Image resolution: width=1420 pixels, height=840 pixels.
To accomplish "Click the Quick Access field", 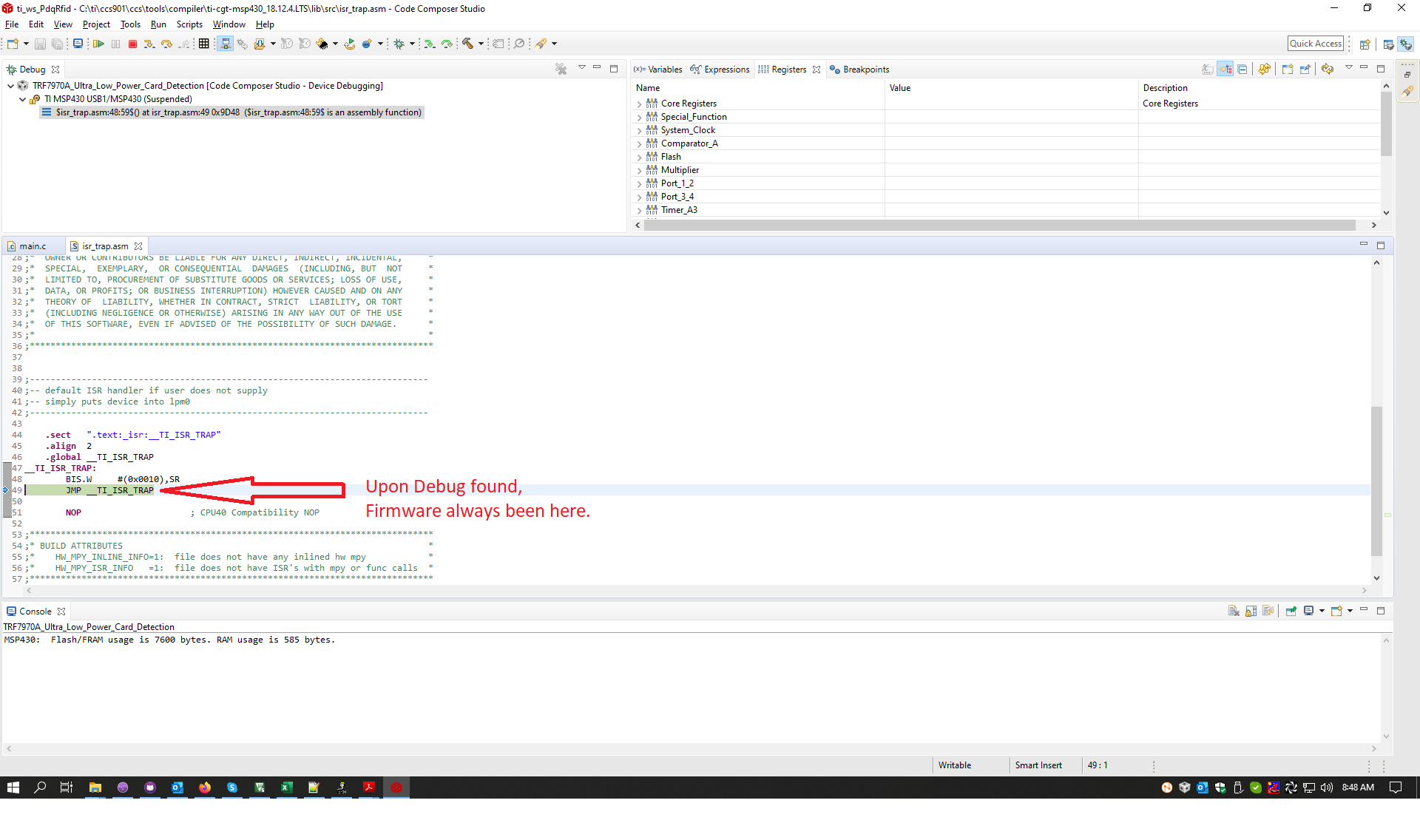I will click(1315, 44).
